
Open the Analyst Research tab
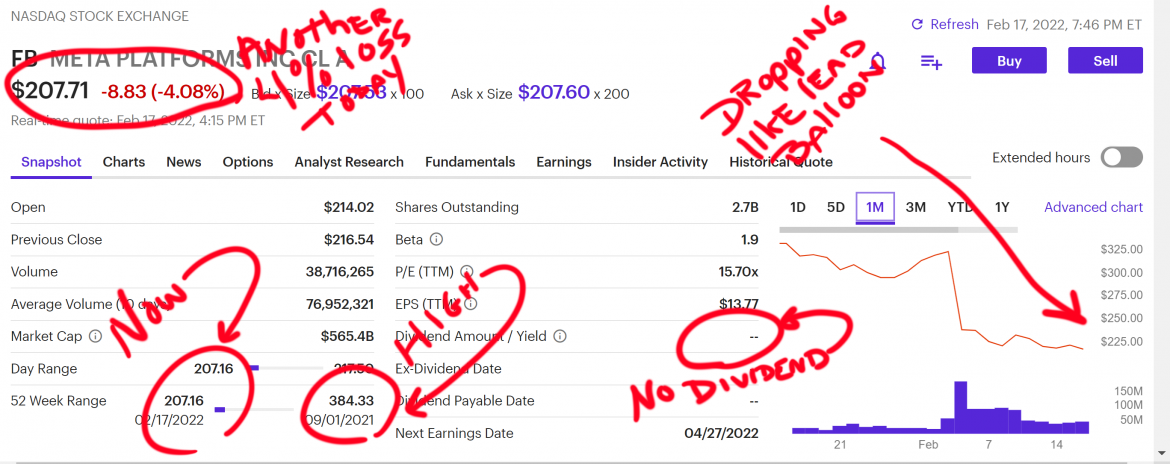(x=349, y=162)
